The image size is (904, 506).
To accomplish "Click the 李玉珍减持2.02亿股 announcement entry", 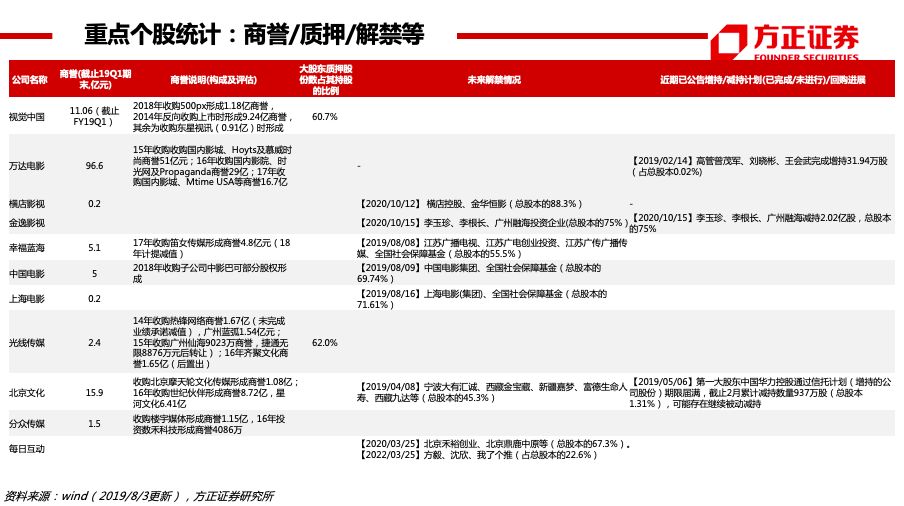I will 760,223.
